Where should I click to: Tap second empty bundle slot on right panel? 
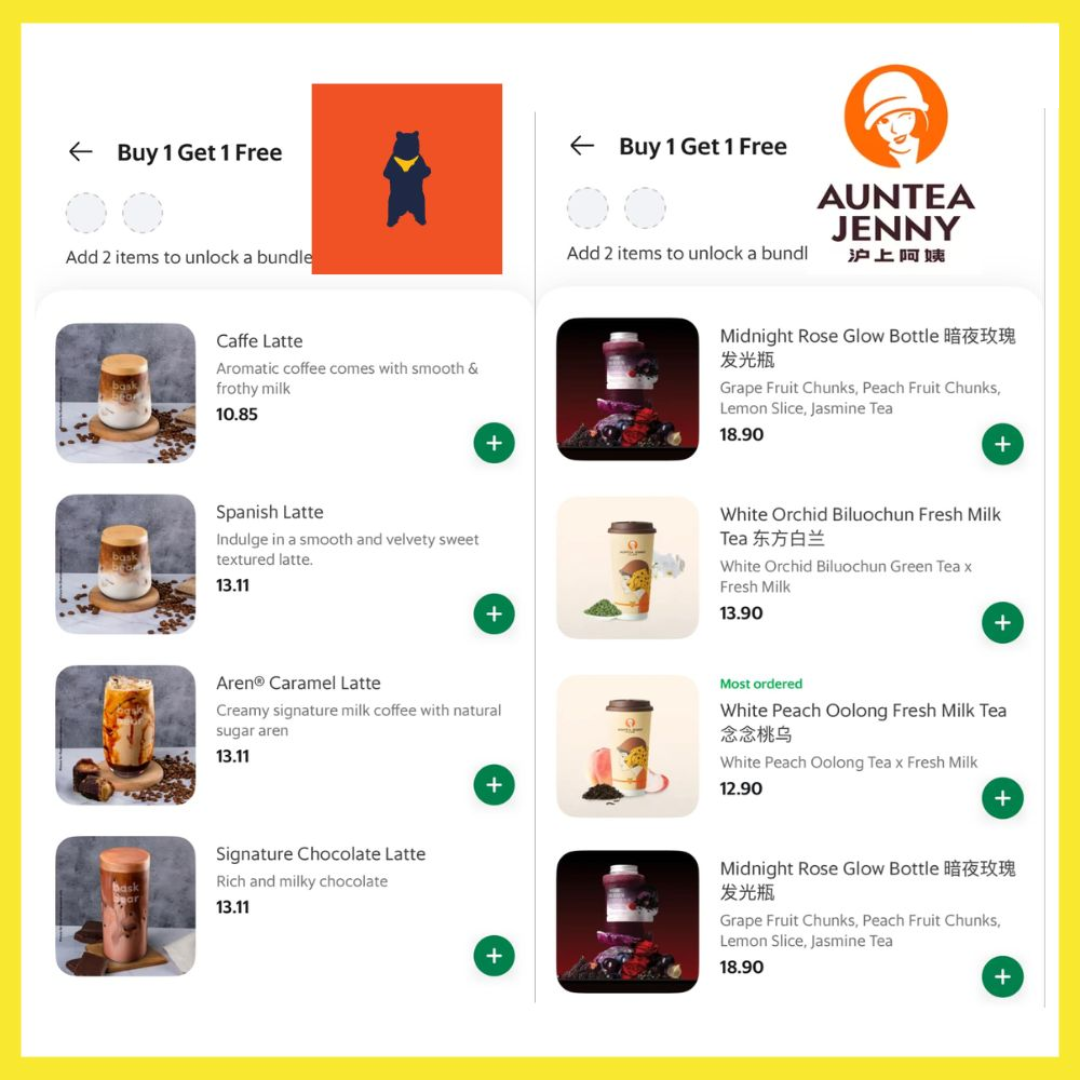point(645,207)
